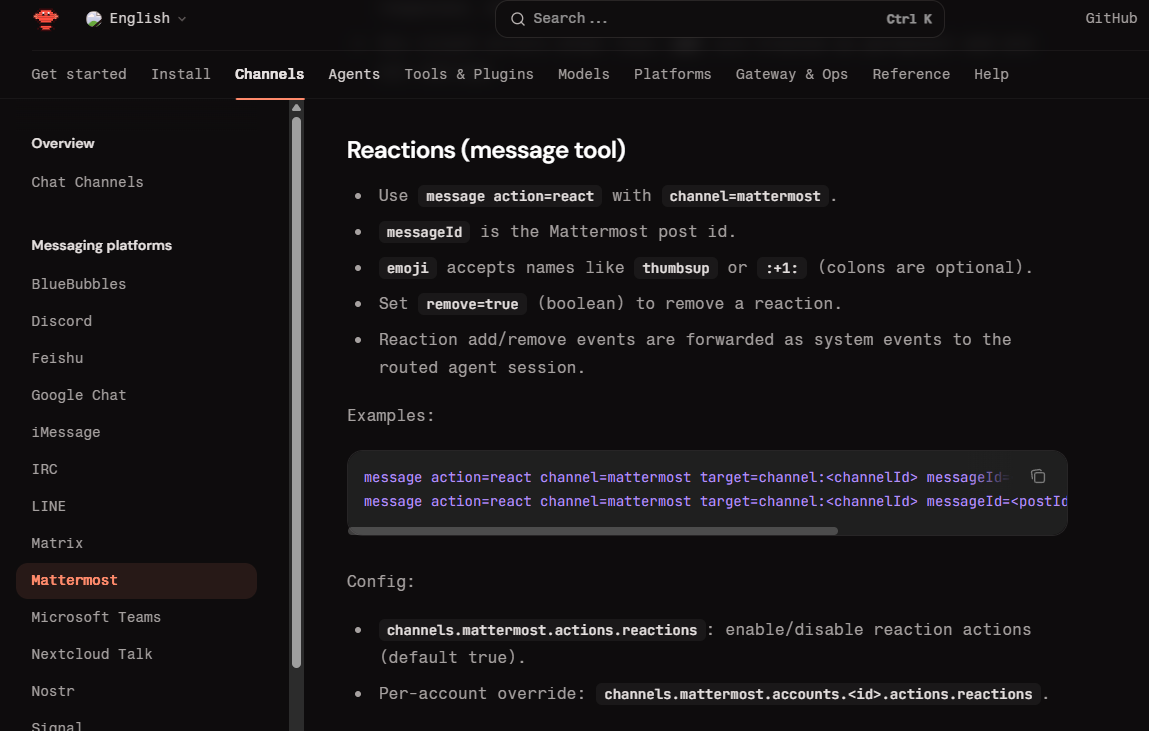Open the Install tab

point(181,74)
